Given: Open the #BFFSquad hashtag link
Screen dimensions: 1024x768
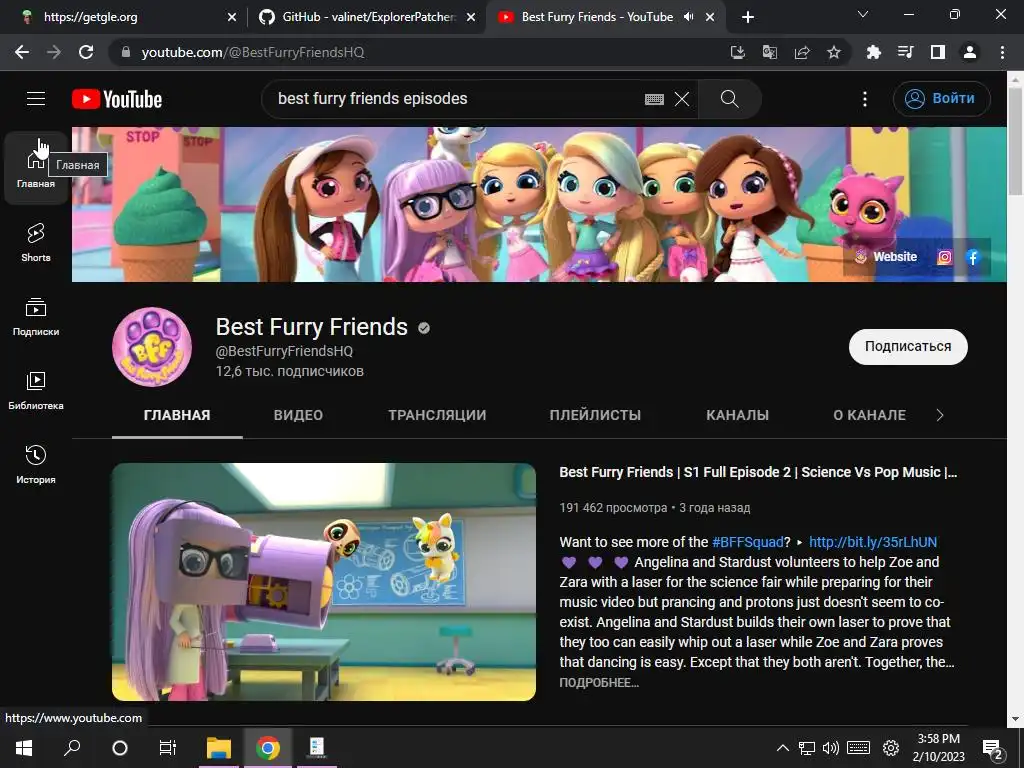Looking at the screenshot, I should click(x=747, y=542).
